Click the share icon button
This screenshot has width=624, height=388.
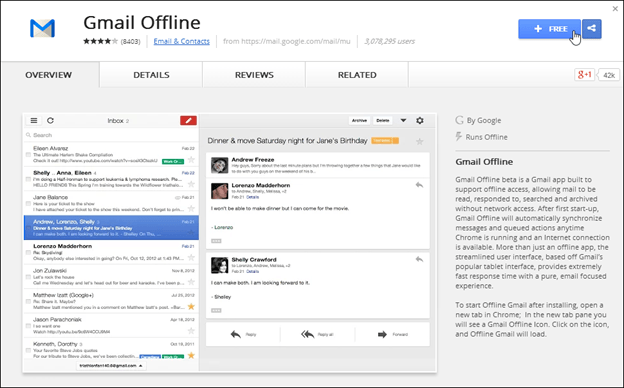click(x=592, y=29)
